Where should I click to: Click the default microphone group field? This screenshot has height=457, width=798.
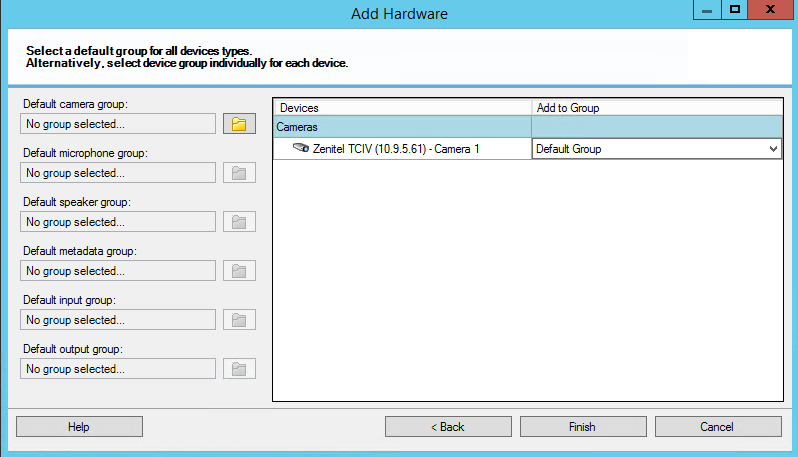click(x=118, y=173)
